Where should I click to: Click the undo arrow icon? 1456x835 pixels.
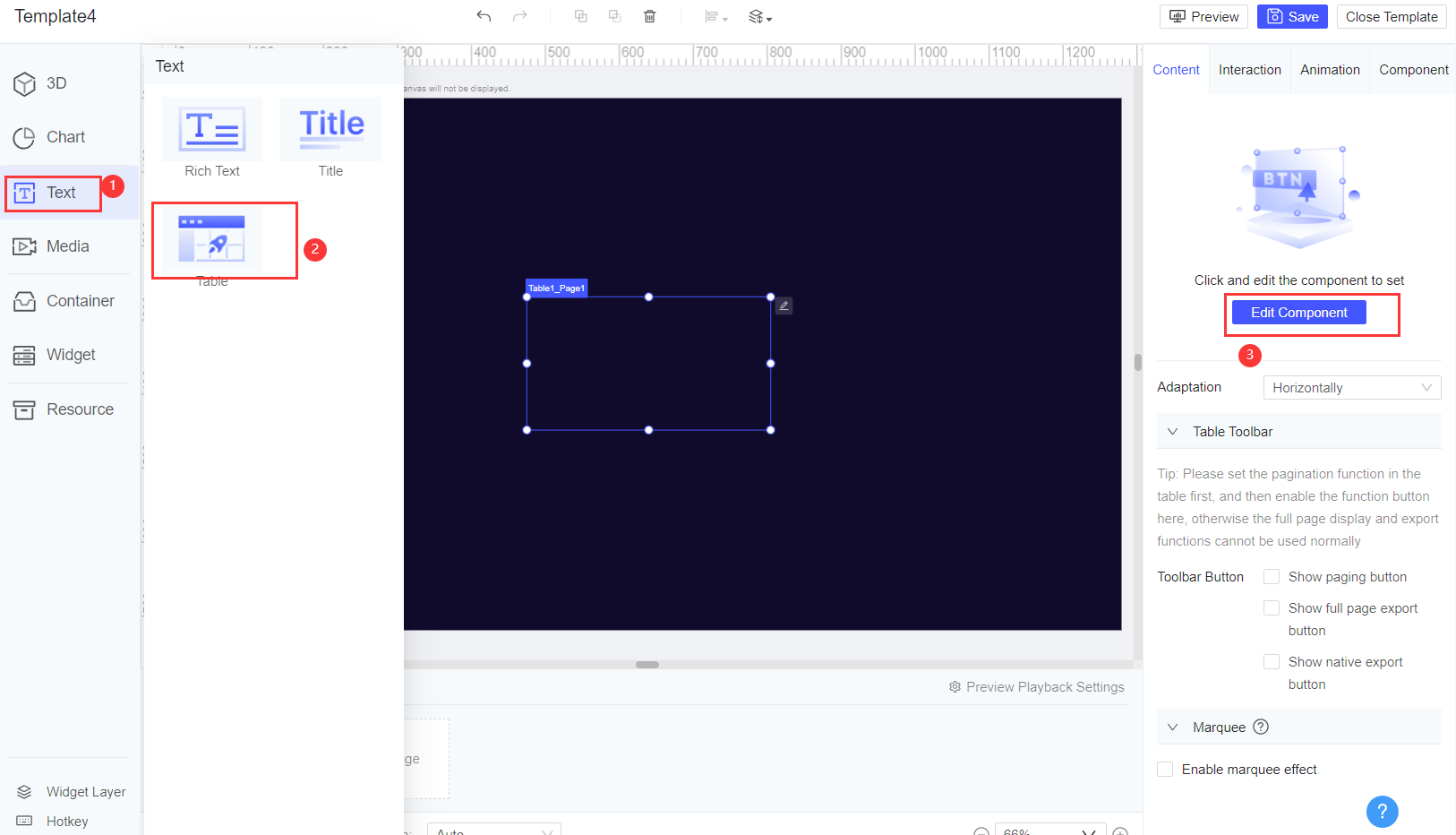(x=484, y=16)
